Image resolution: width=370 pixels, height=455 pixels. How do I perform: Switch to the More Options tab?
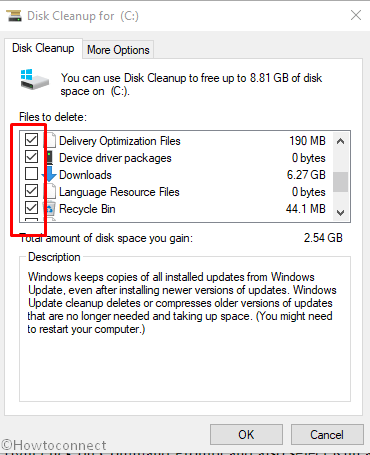click(118, 50)
